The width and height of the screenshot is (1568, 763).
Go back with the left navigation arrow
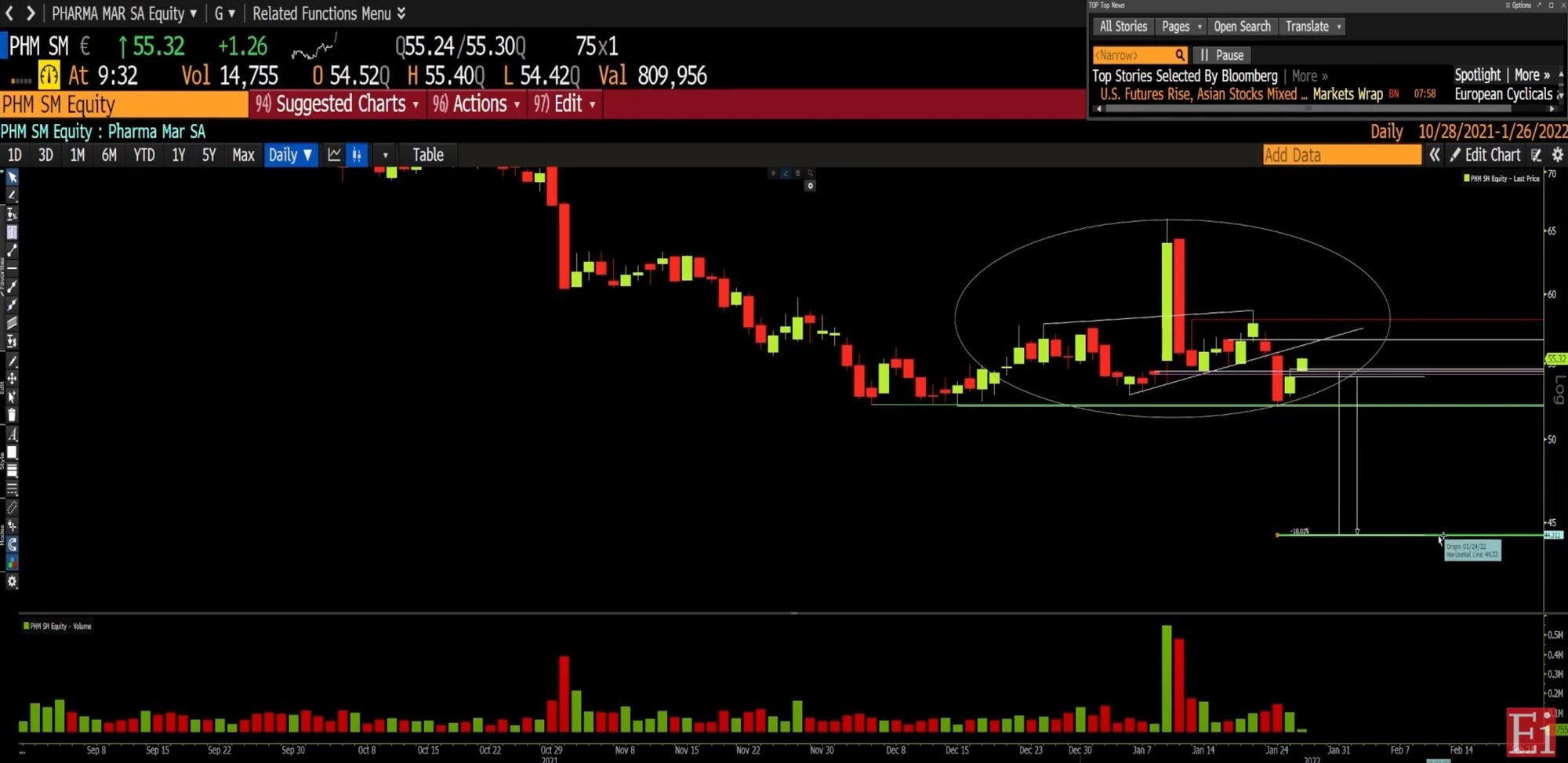click(x=9, y=13)
